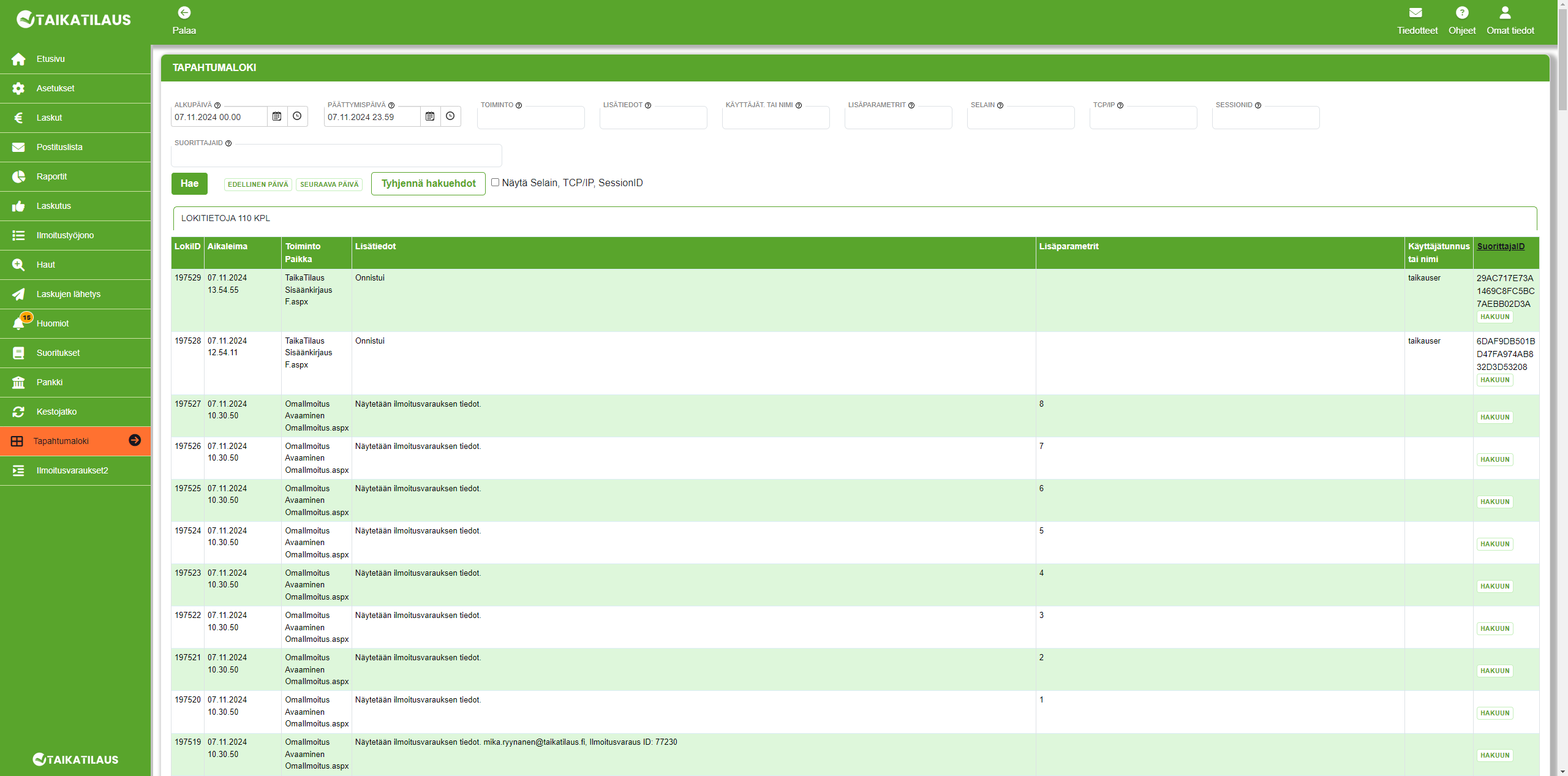Click the arrow icon beside Tapahtumaloki
Image resolution: width=1568 pixels, height=776 pixels.
135,440
